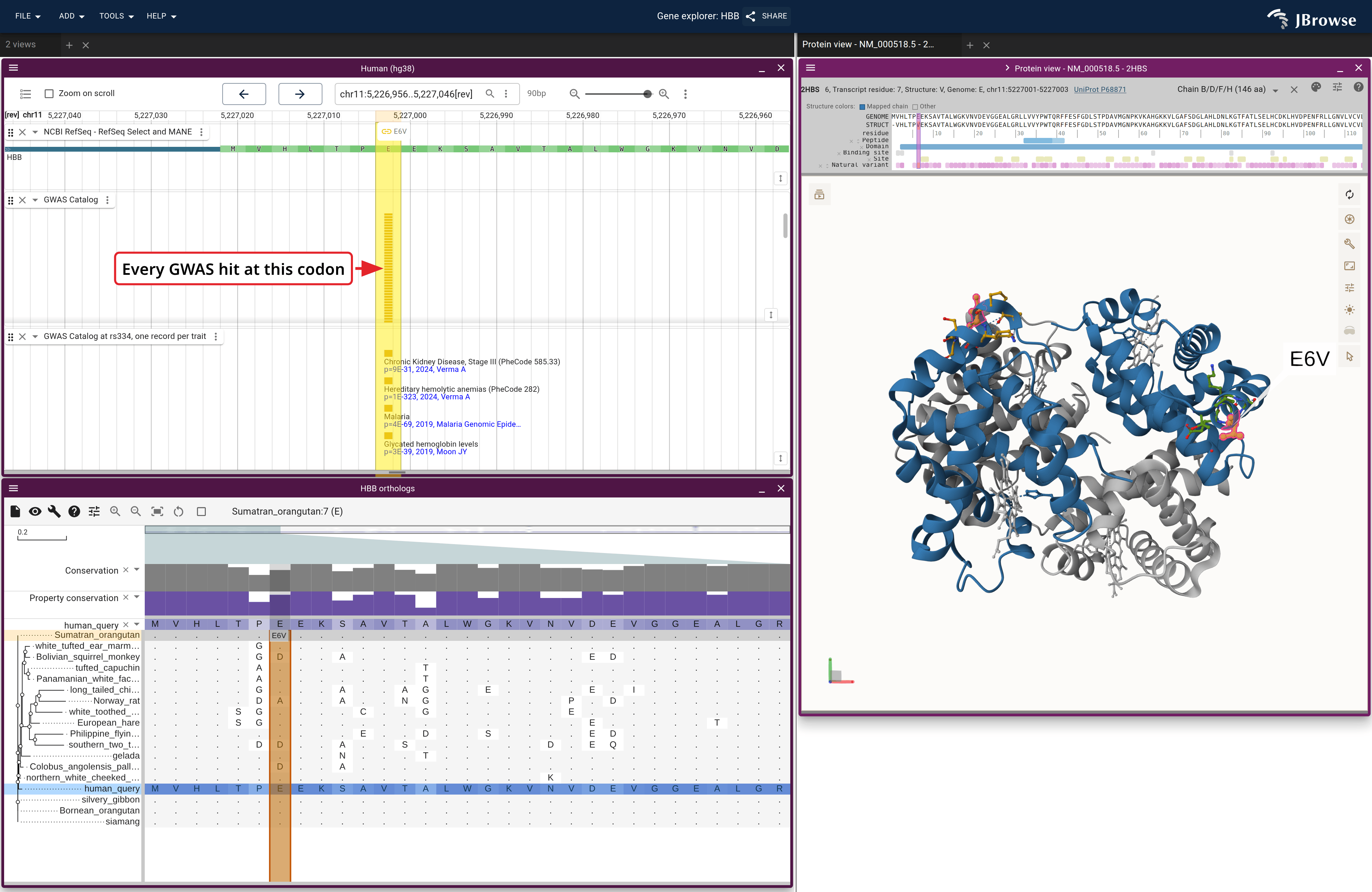
Task: Expand Protein view title chevron
Action: 1007,68
